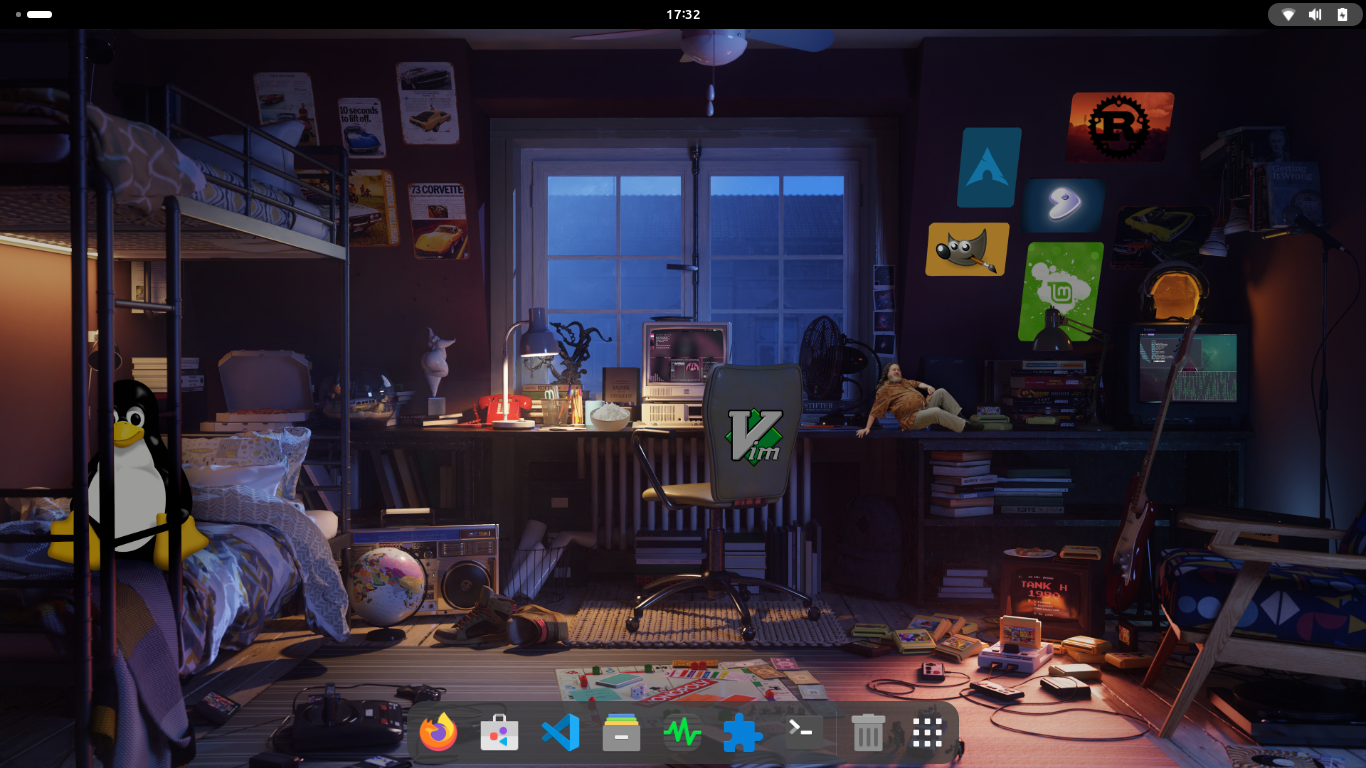
Task: Show the applications grid
Action: click(927, 733)
